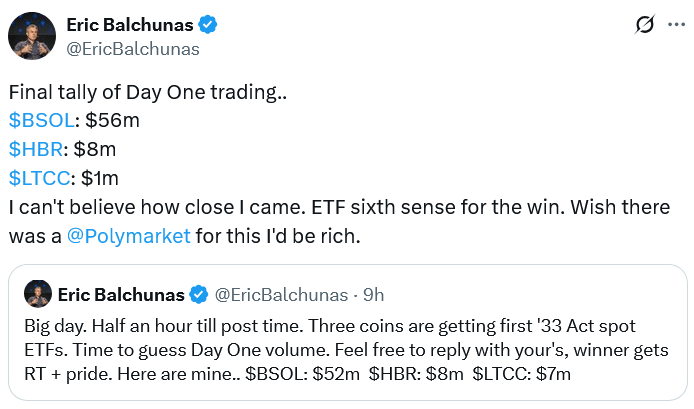
Task: Click the small avatar in quoted tweet
Action: (x=38, y=294)
